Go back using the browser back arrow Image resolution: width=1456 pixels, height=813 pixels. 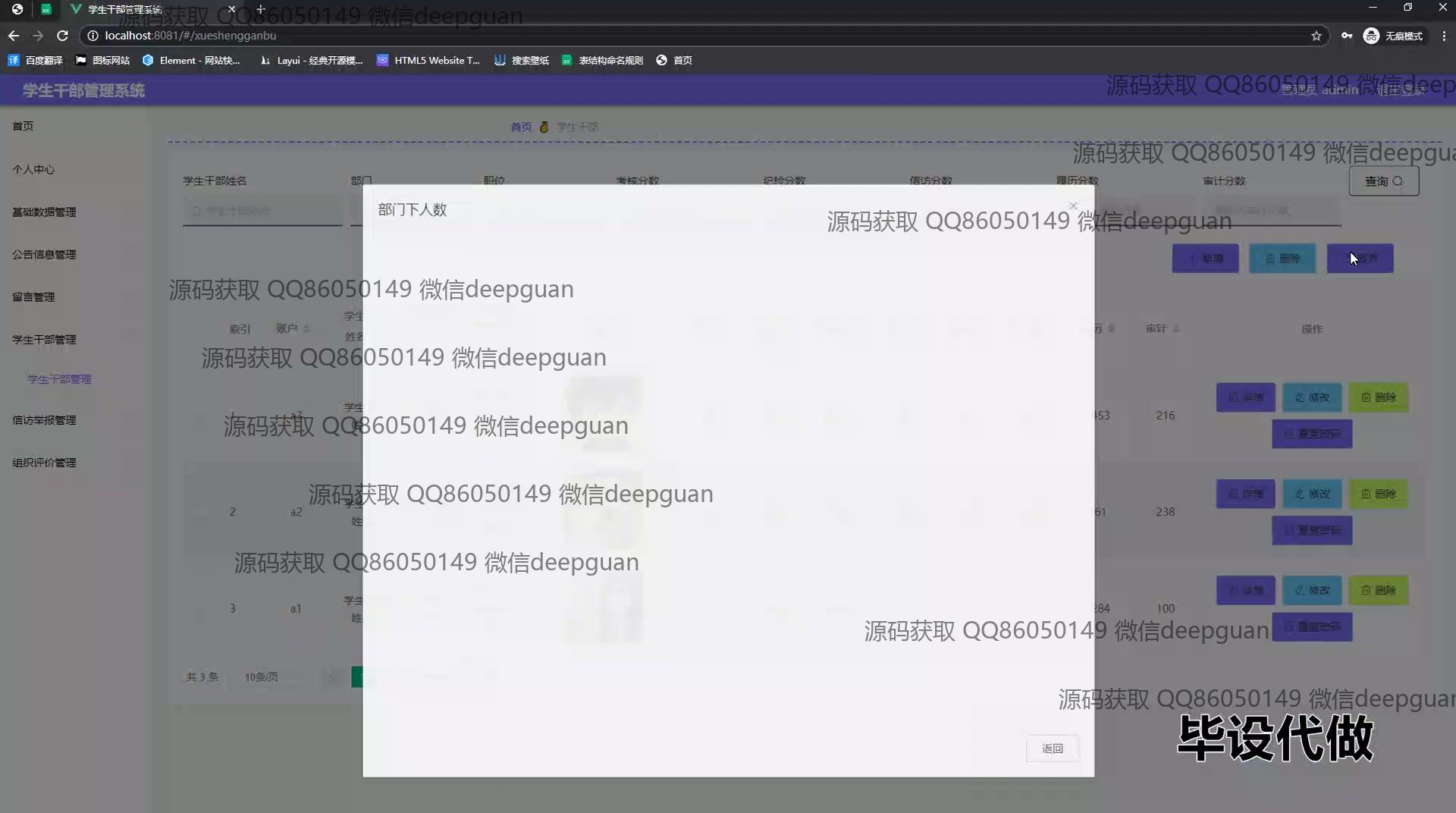point(14,36)
